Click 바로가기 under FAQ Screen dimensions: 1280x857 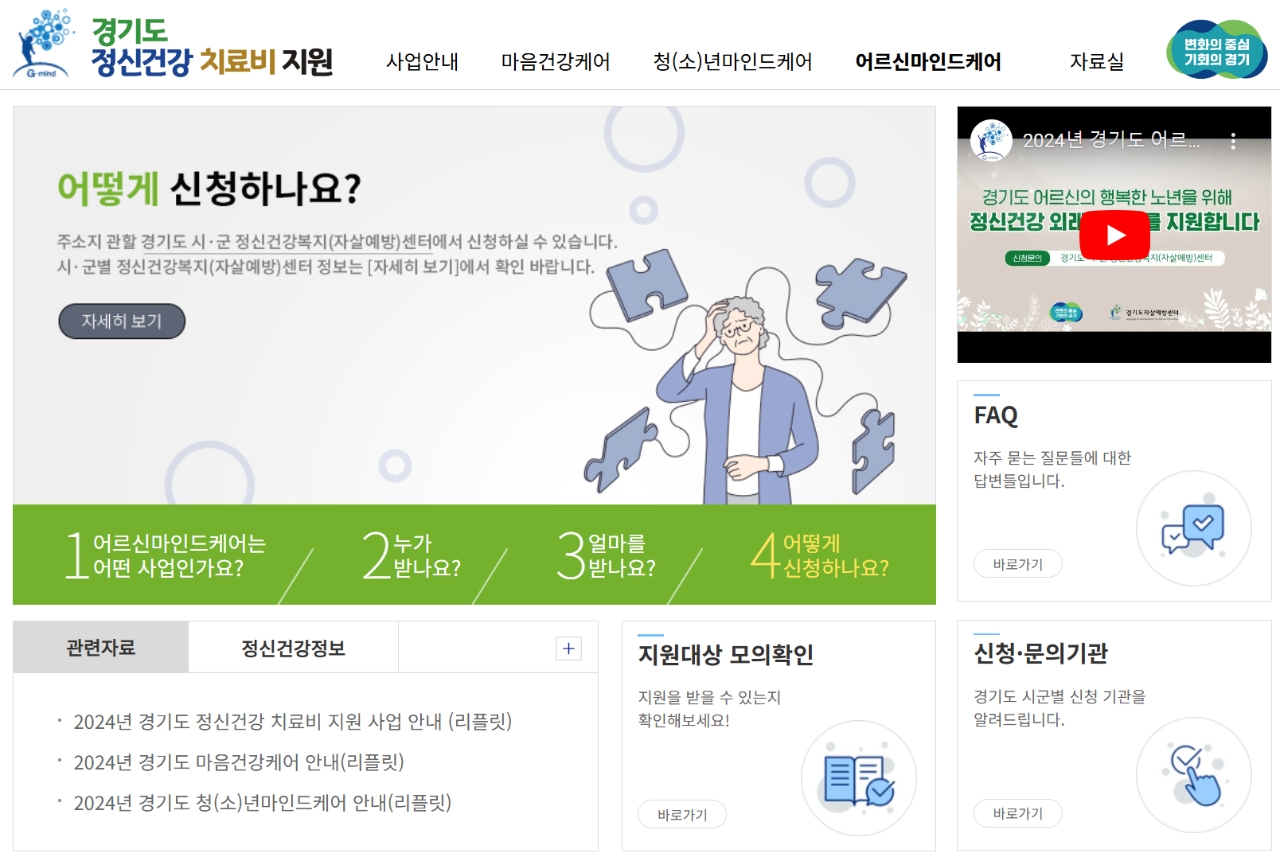pos(1018,564)
